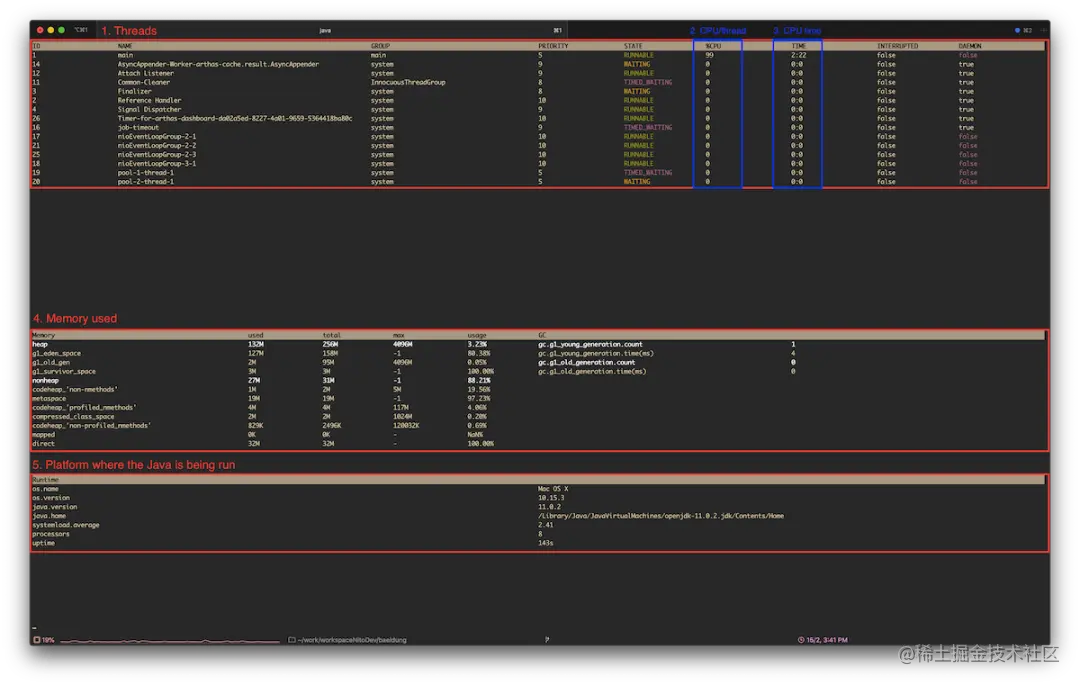Click the InnocuousThreadGroup group cell
Screen dimensions: 1080x685
coord(408,82)
